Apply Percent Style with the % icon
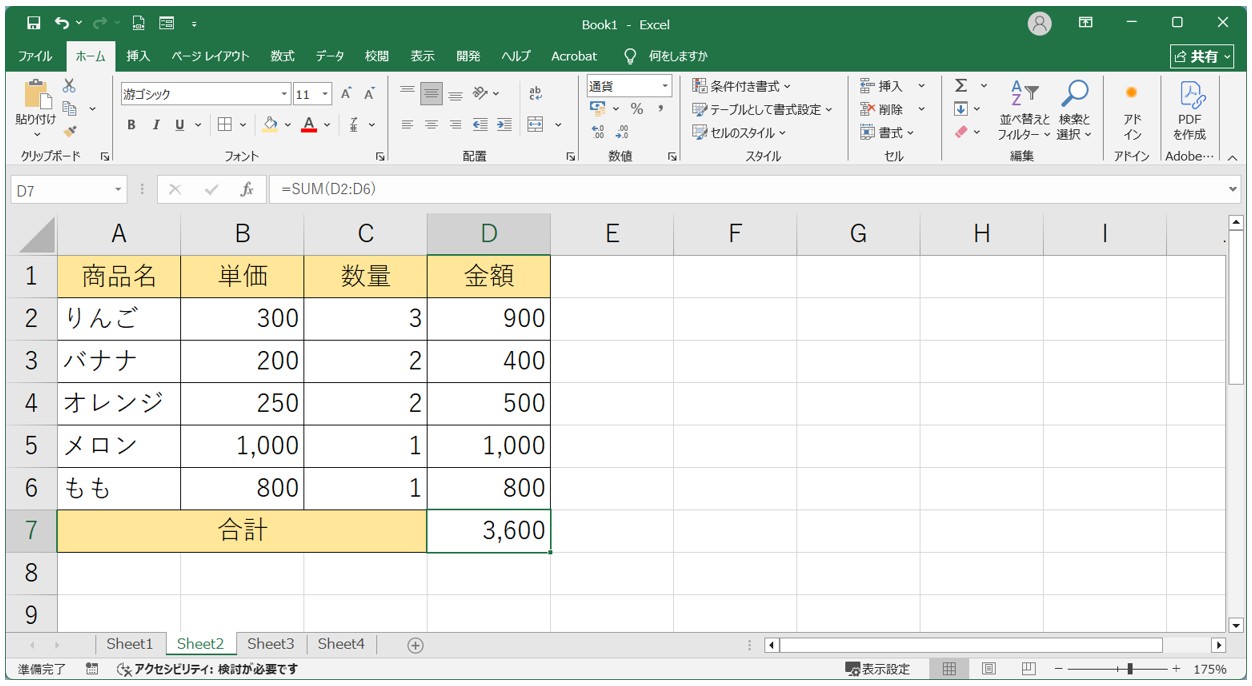 (636, 109)
